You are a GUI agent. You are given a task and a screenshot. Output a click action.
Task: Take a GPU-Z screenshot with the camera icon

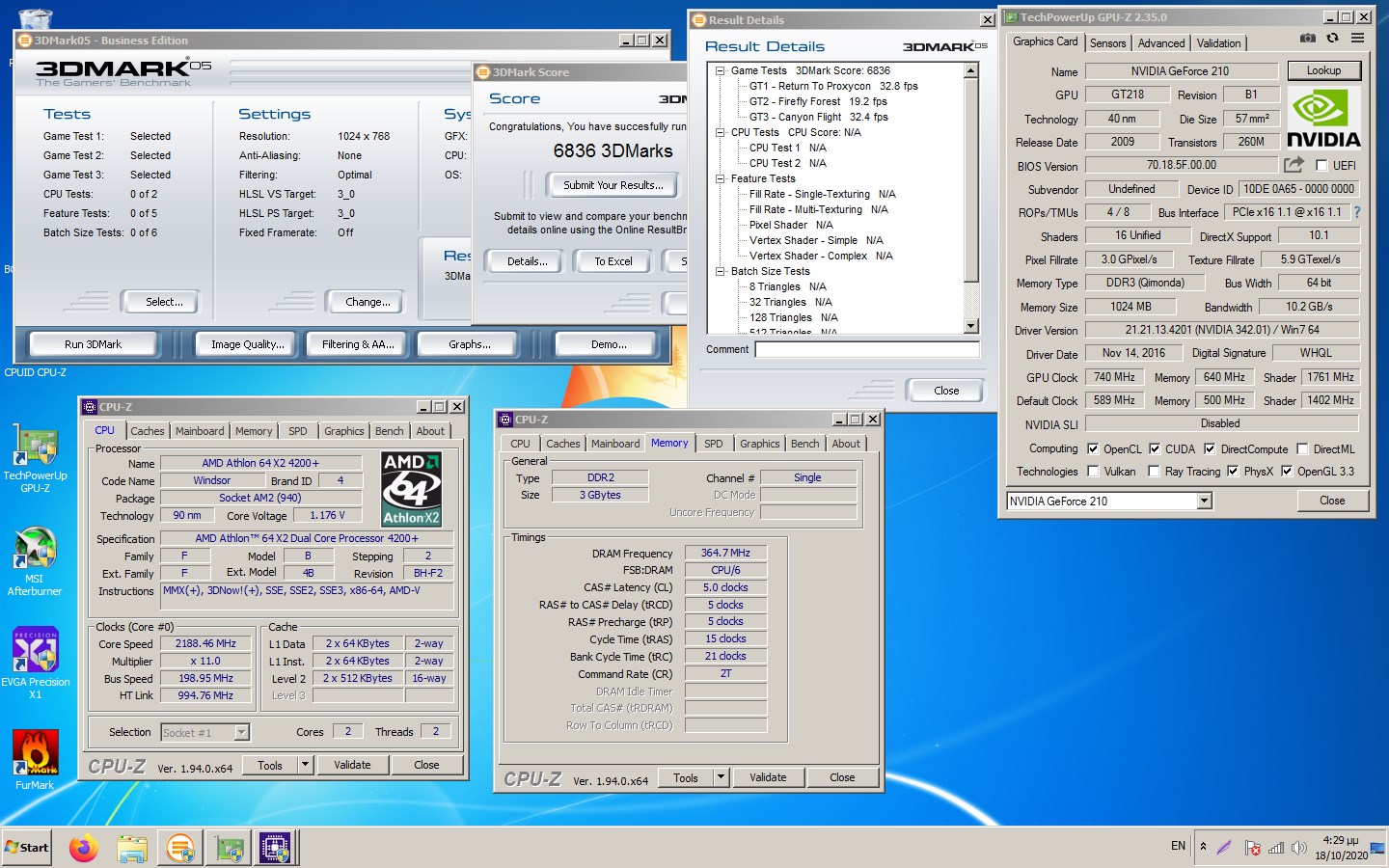pos(1307,39)
